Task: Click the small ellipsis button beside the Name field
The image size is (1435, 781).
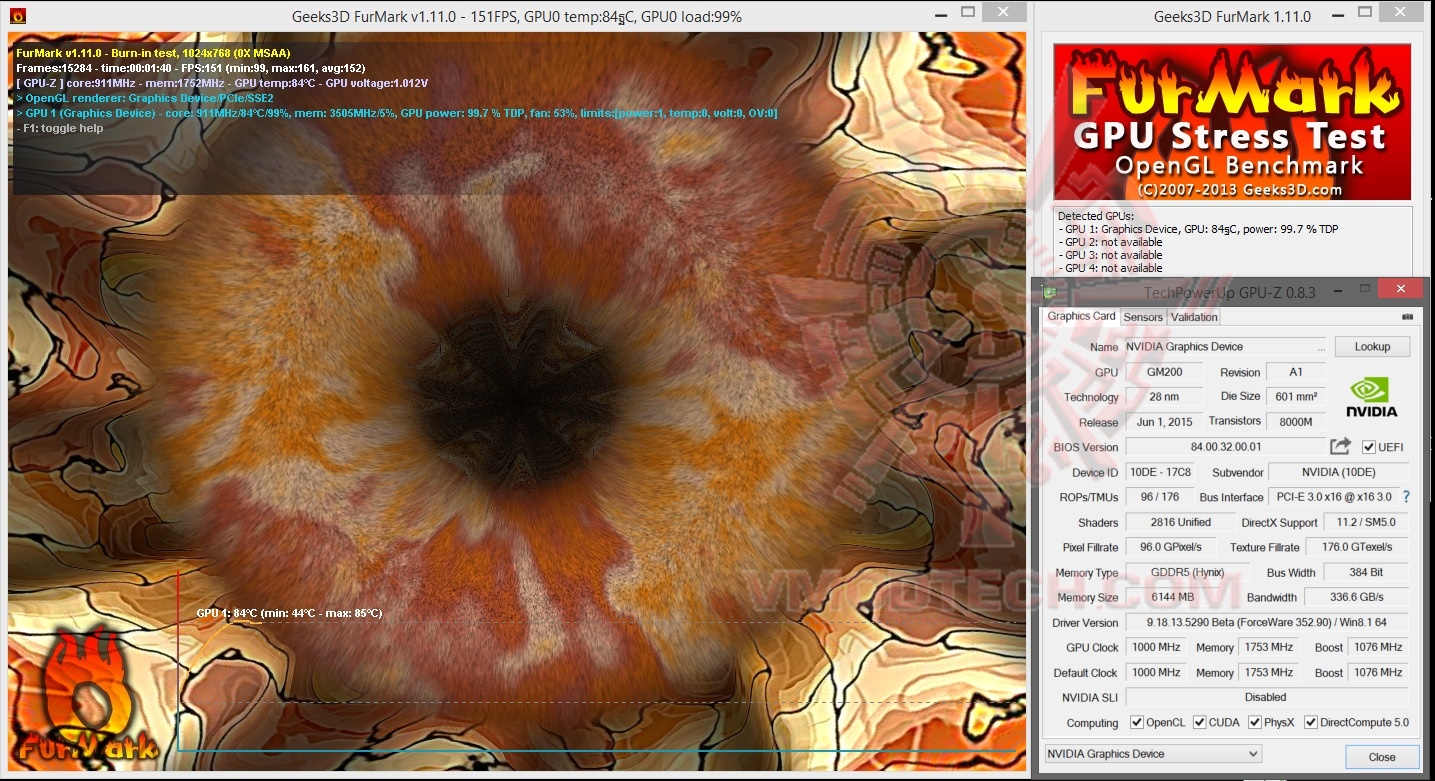Action: (x=1321, y=347)
